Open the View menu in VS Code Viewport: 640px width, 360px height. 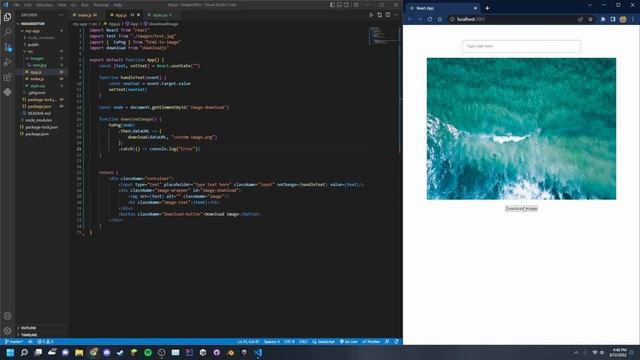62,5
